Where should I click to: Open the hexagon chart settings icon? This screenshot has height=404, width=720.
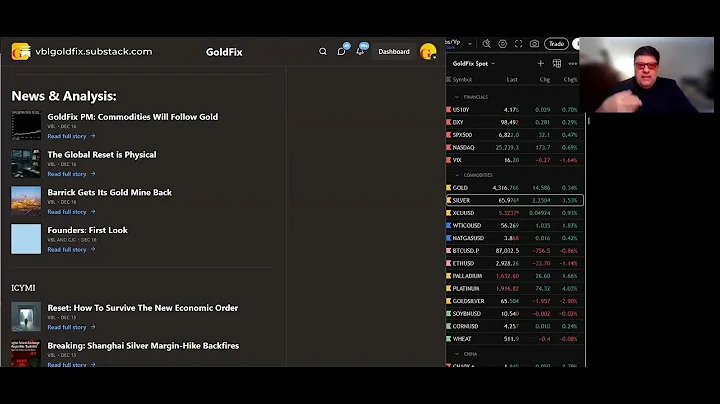click(503, 44)
